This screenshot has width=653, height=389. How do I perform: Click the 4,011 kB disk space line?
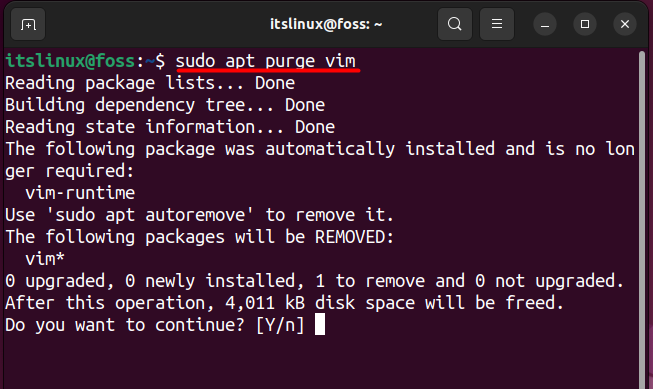(x=284, y=303)
